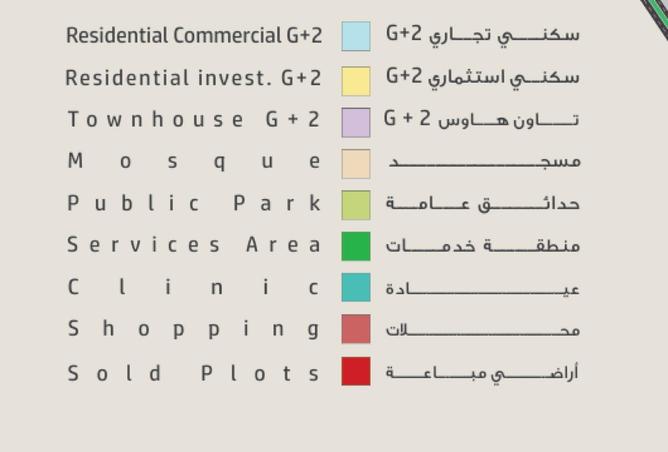Select the "Residential invest. G+2" text
The image size is (668, 452).
pos(194,78)
